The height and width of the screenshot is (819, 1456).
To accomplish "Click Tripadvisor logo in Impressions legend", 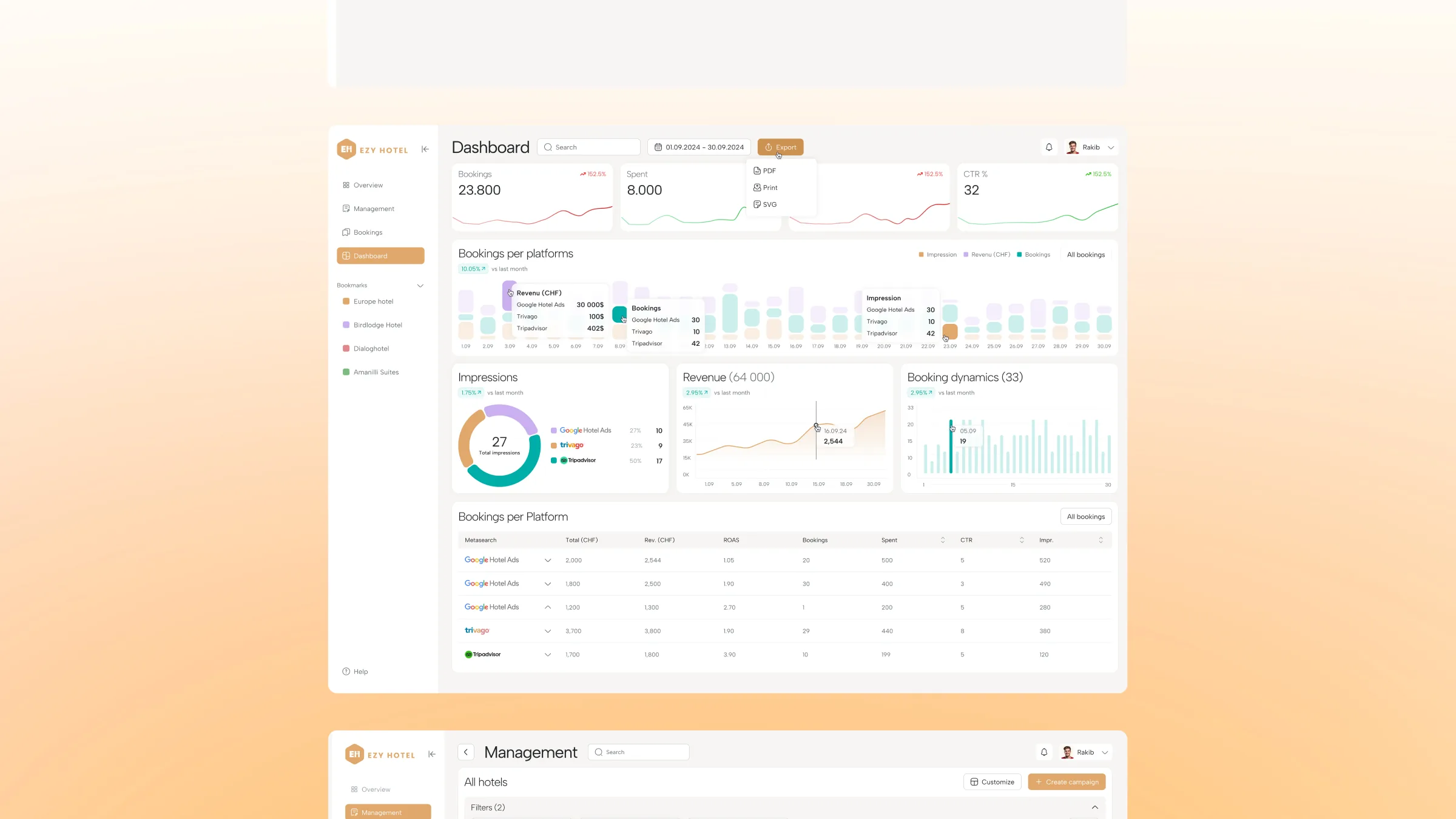I will [578, 460].
